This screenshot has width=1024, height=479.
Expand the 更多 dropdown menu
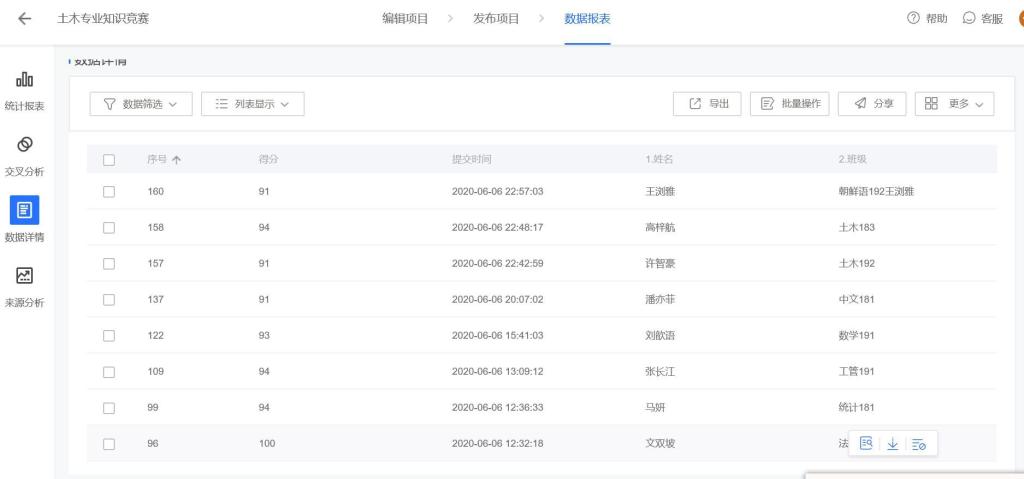(954, 103)
